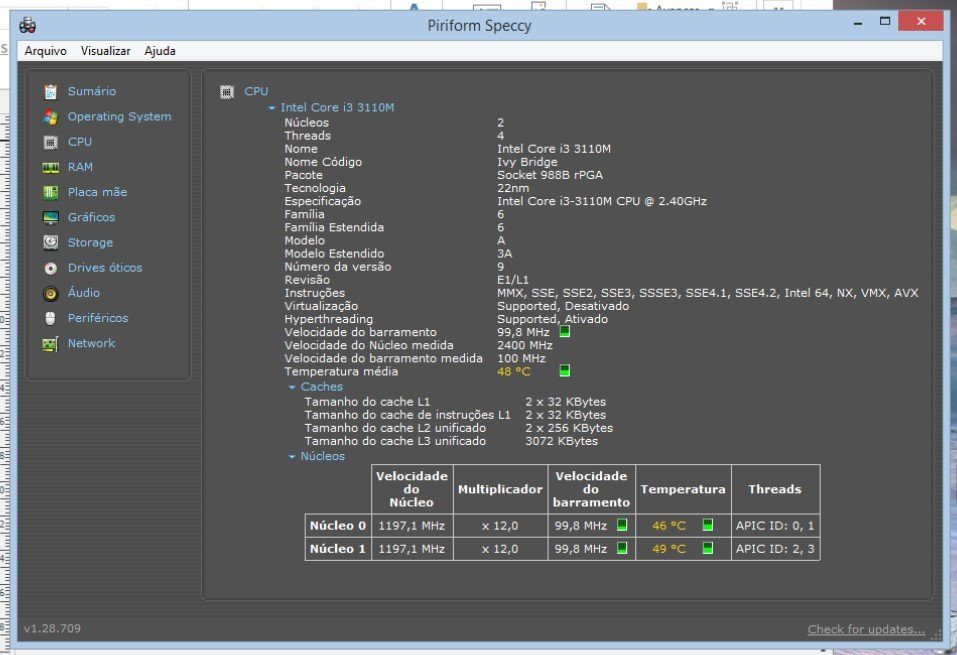Screen dimensions: 957x655
Task: Select Núcleo 0's core speed 1197,1 MHz
Action: point(412,526)
